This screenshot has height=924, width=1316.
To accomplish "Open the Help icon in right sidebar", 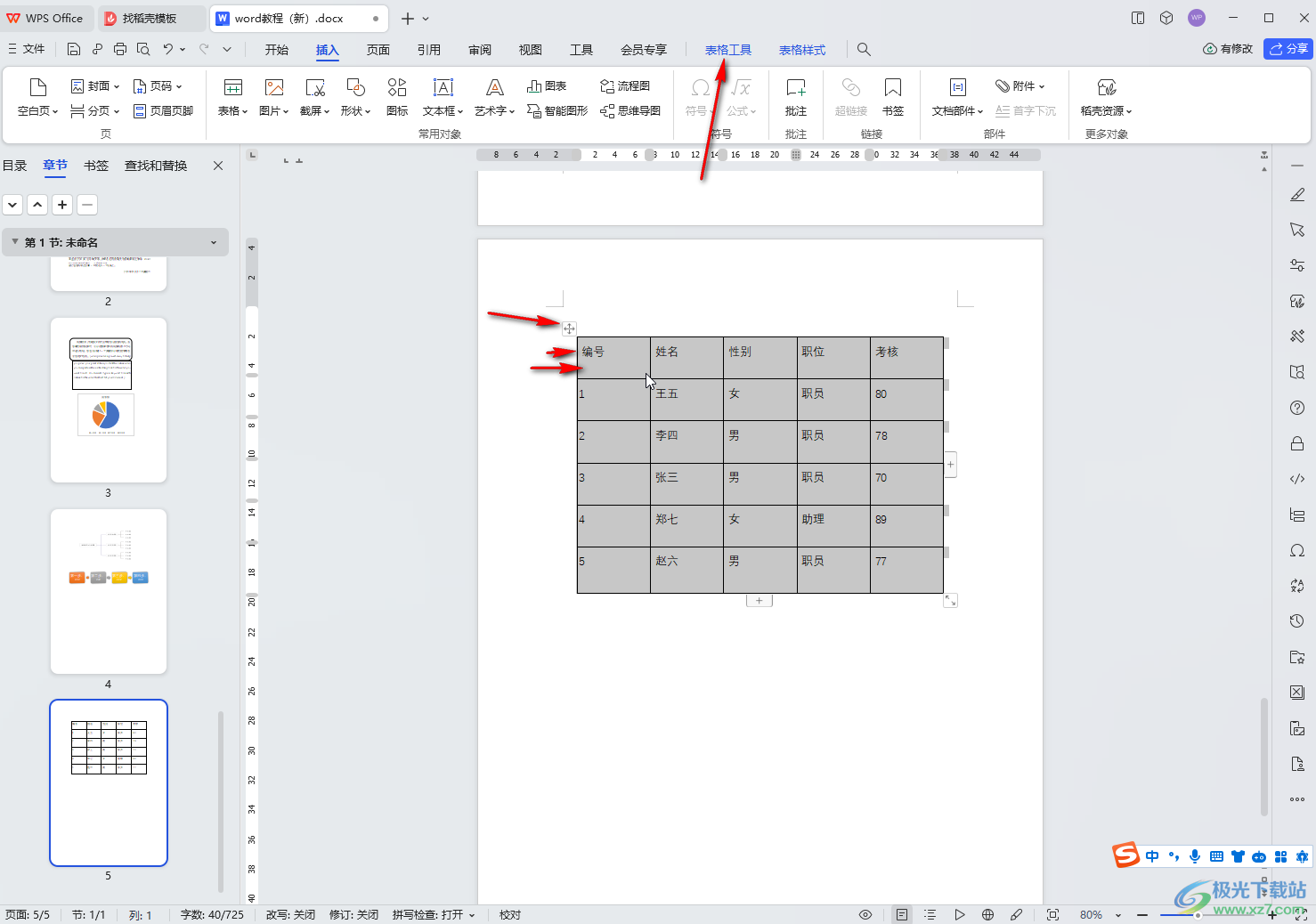I will pyautogui.click(x=1297, y=408).
